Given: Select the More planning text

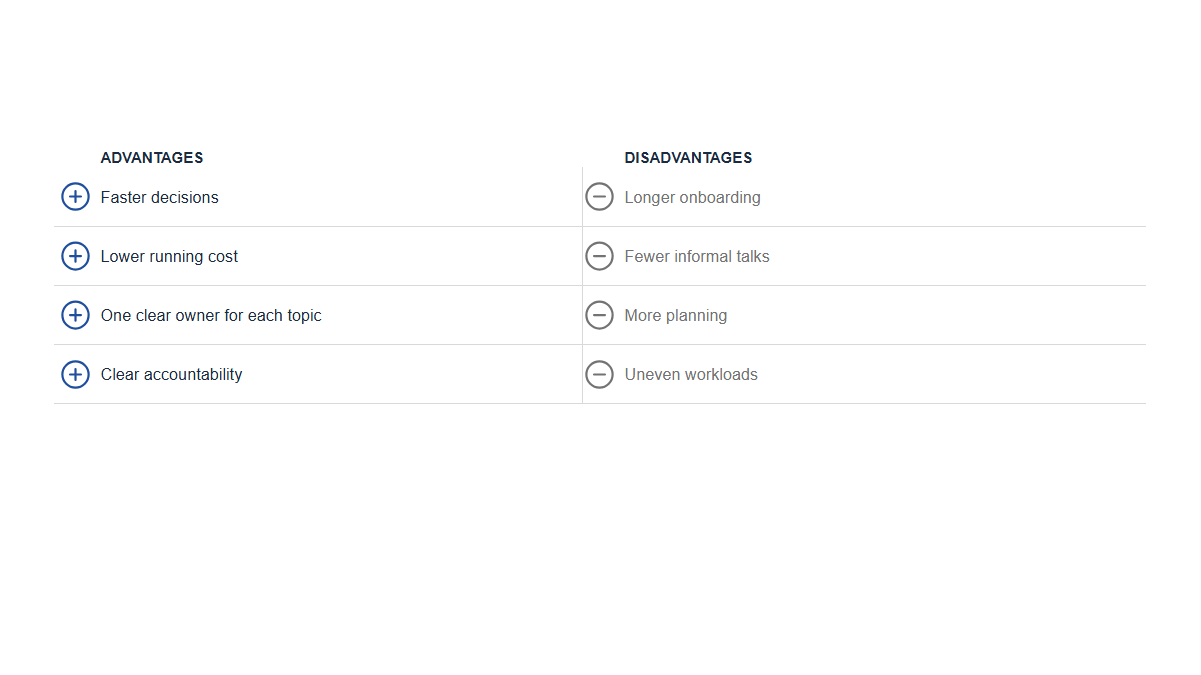Looking at the screenshot, I should (x=676, y=316).
